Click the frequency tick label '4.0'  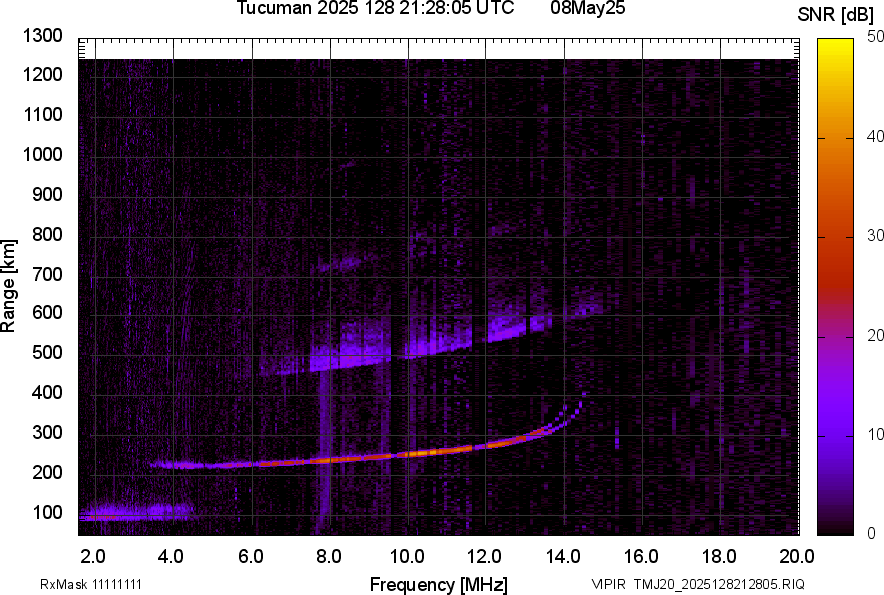point(171,557)
